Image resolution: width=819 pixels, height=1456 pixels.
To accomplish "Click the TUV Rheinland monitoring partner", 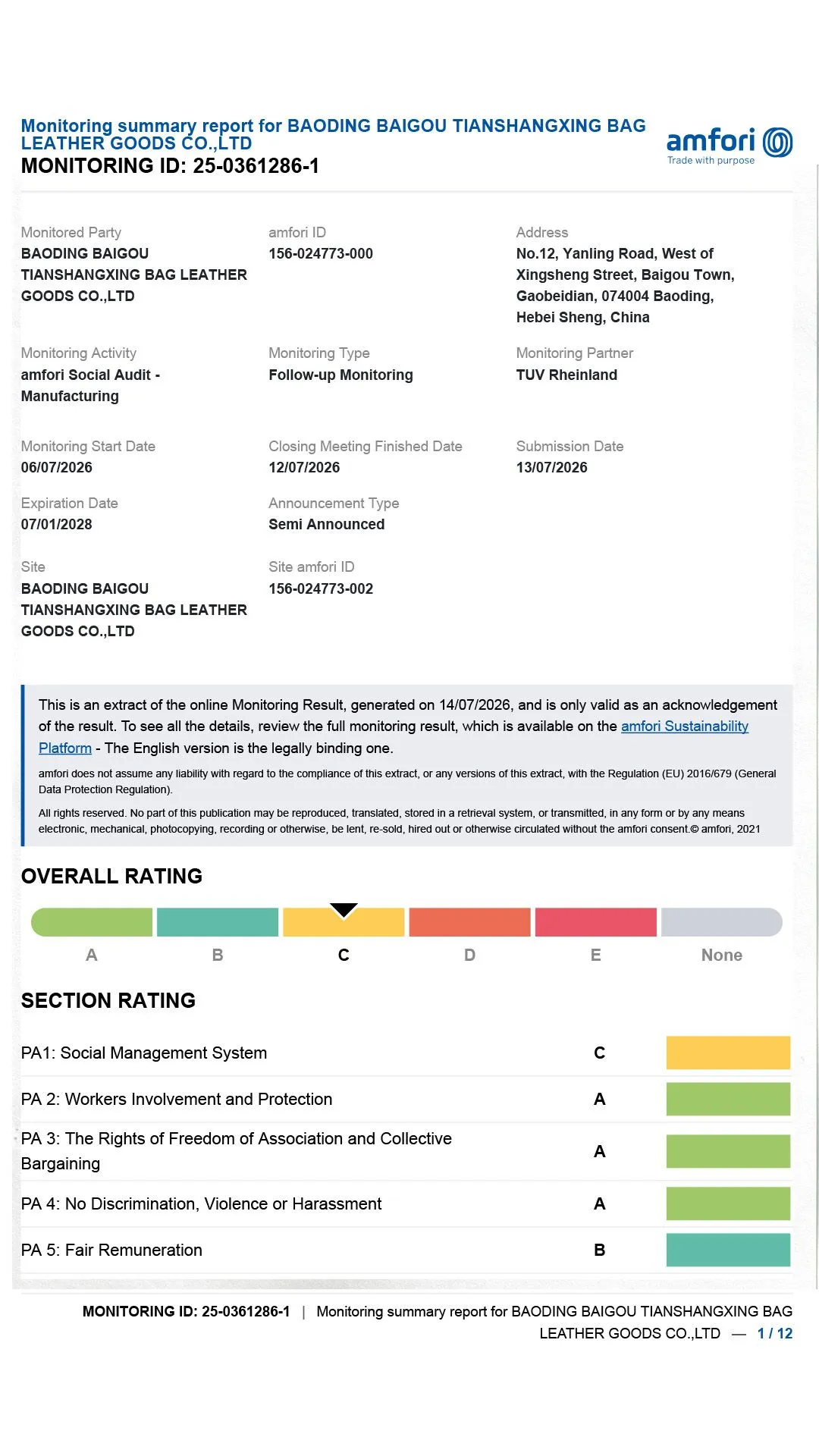I will click(x=566, y=375).
